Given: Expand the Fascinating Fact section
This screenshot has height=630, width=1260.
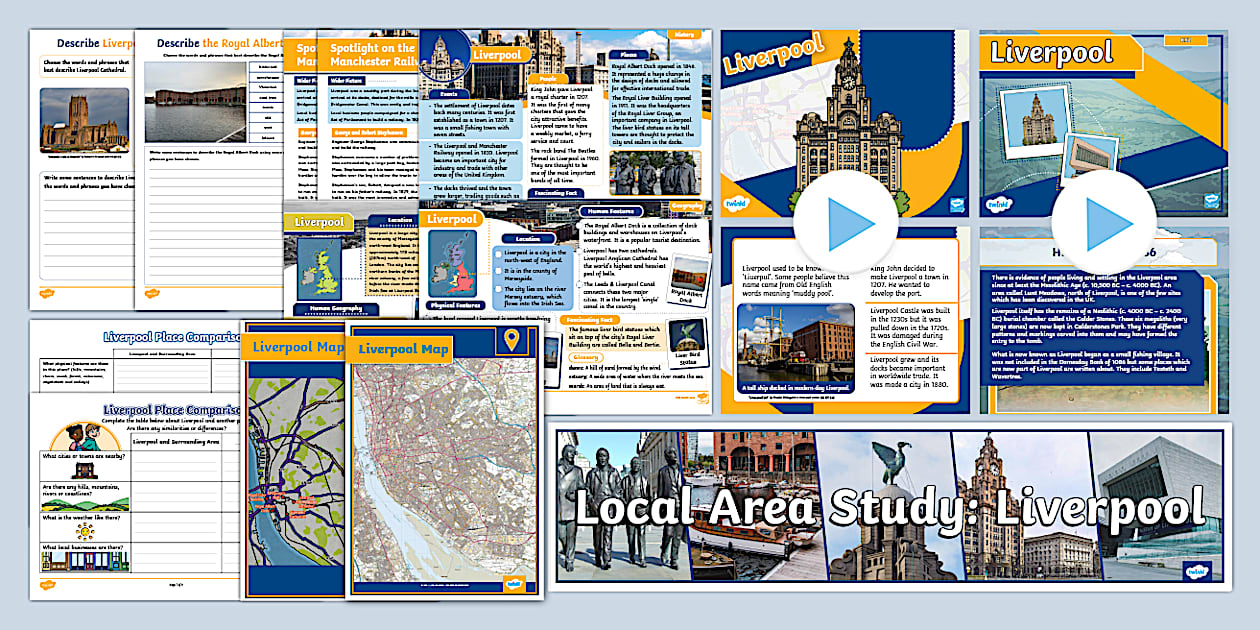Looking at the screenshot, I should pyautogui.click(x=588, y=321).
